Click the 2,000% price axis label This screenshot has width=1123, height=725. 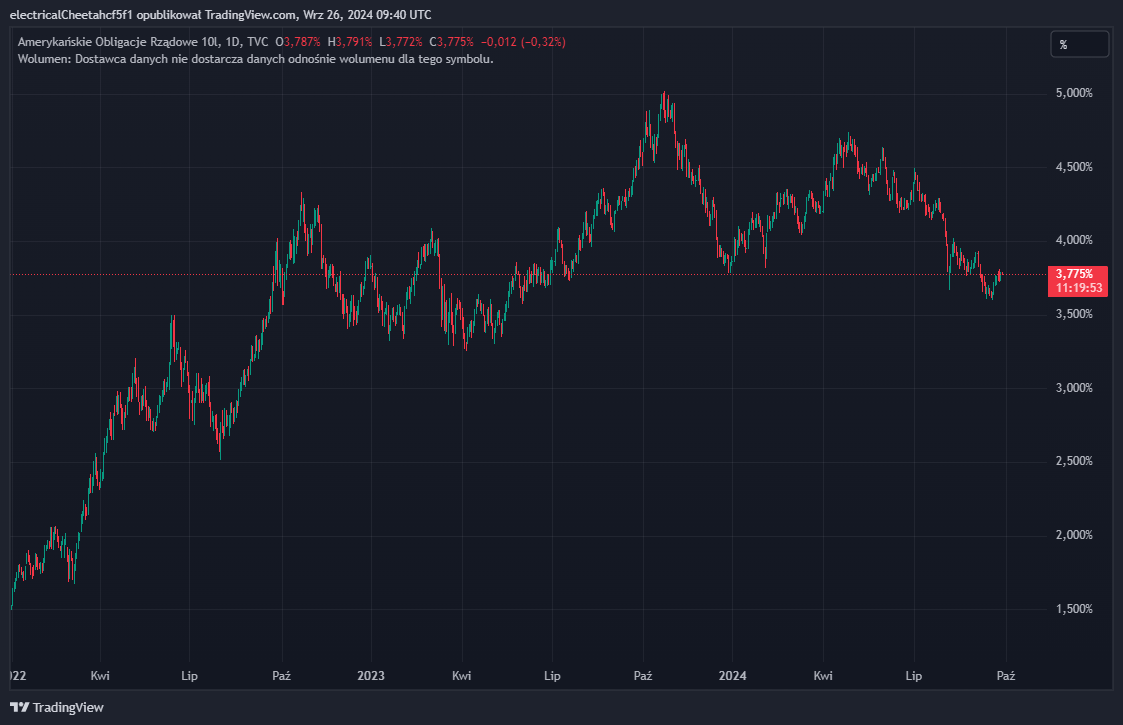1074,535
